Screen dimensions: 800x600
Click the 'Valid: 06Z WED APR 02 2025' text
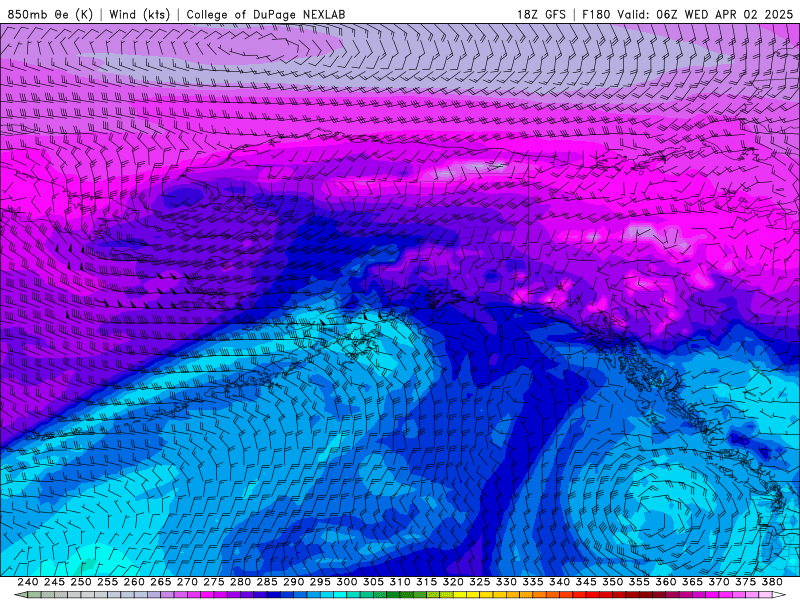pyautogui.click(x=705, y=14)
